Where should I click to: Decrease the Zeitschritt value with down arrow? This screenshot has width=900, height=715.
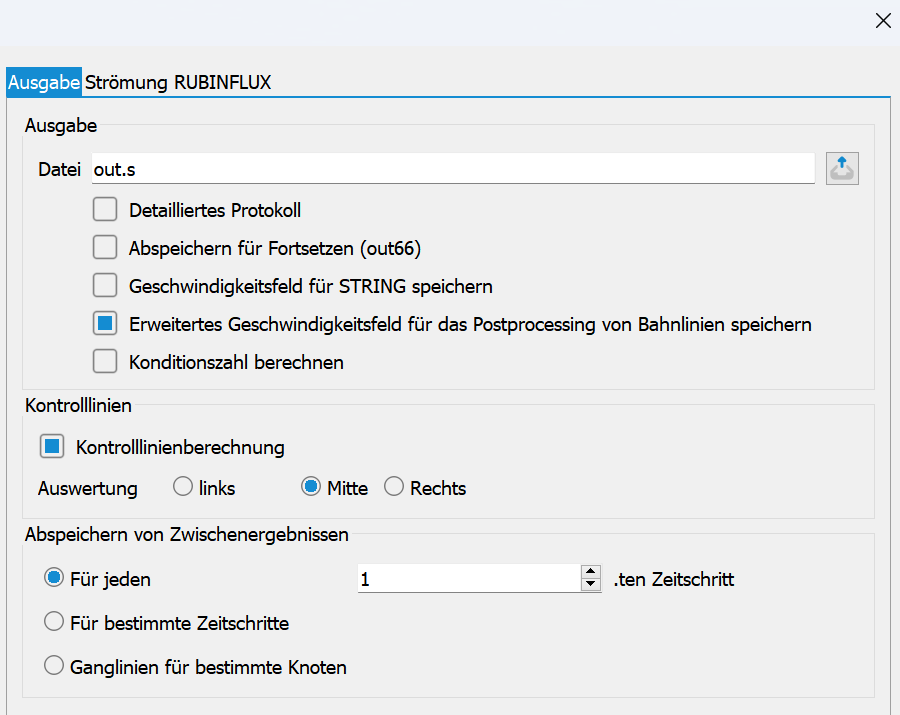(590, 584)
